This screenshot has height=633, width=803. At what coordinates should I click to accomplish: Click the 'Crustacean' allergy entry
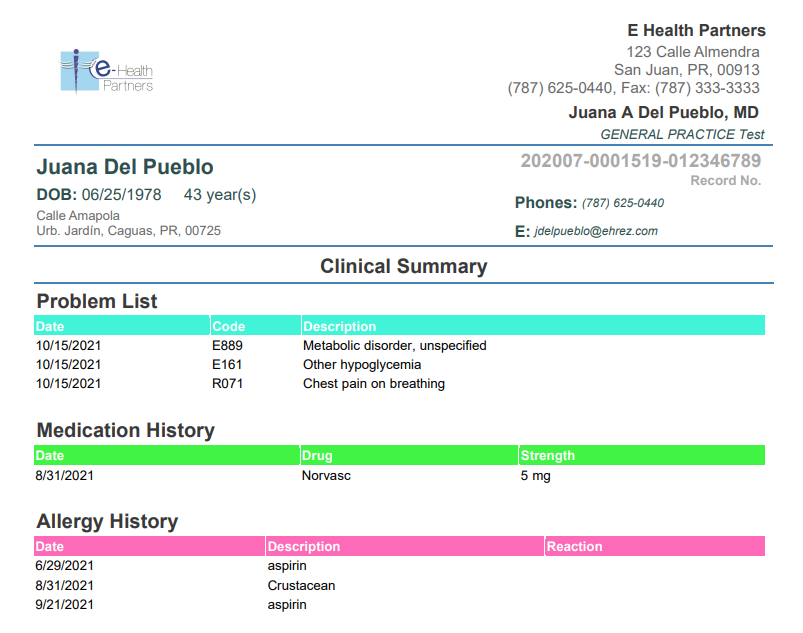tap(301, 585)
